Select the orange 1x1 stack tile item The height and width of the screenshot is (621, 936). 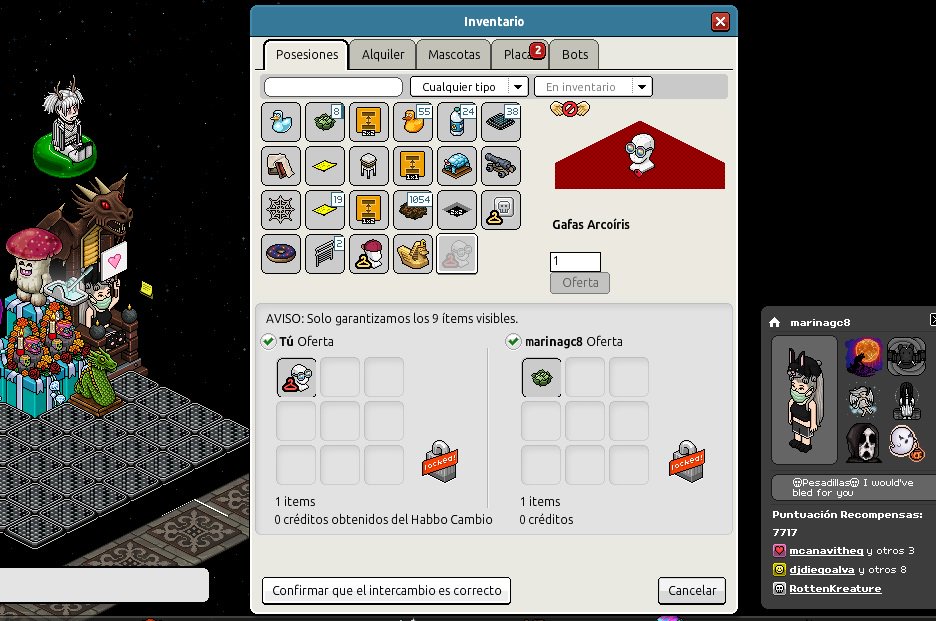[412, 166]
